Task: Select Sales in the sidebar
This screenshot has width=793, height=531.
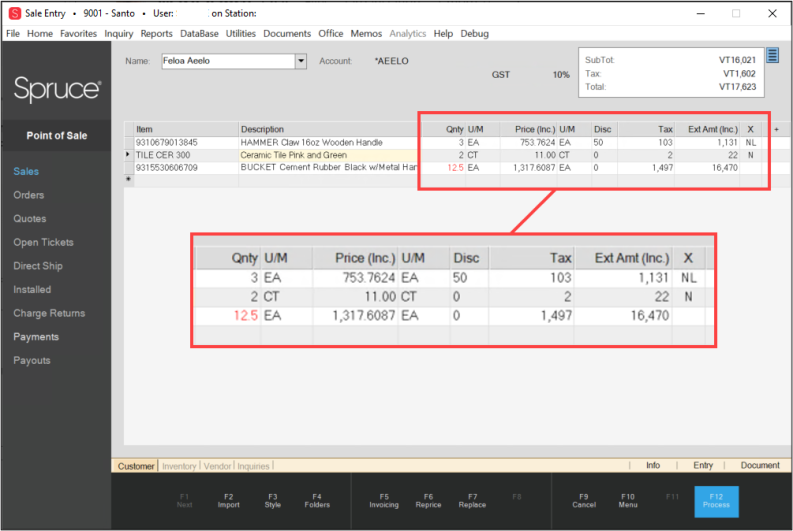Action: point(26,171)
